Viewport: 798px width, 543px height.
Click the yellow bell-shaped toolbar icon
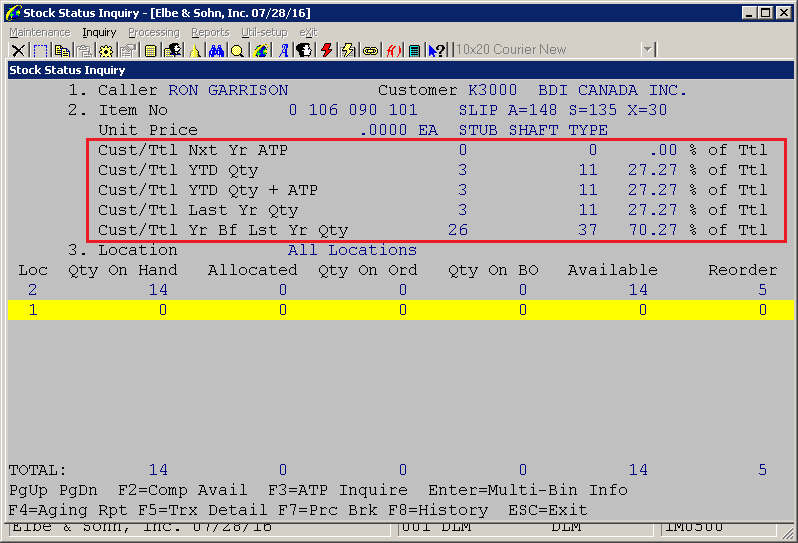195,50
